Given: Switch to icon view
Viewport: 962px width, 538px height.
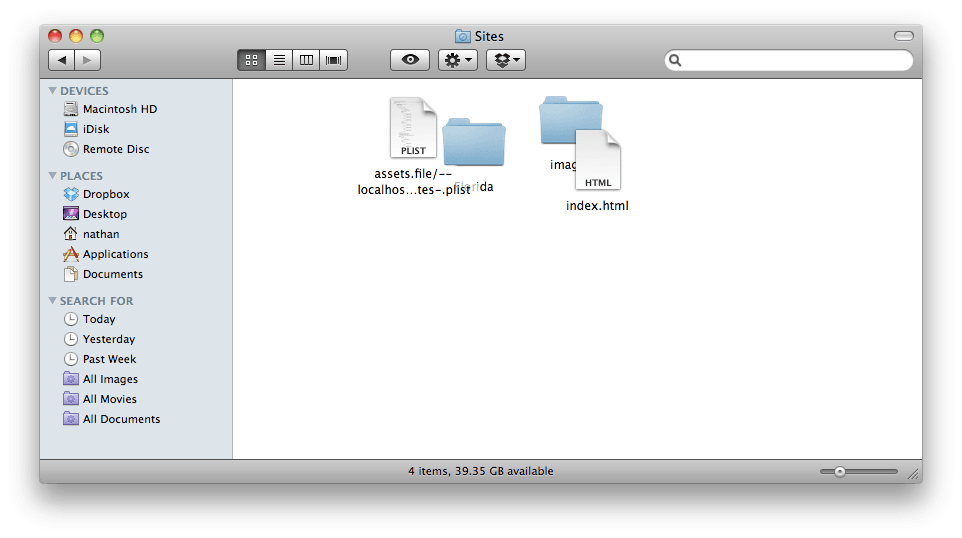Looking at the screenshot, I should 252,60.
